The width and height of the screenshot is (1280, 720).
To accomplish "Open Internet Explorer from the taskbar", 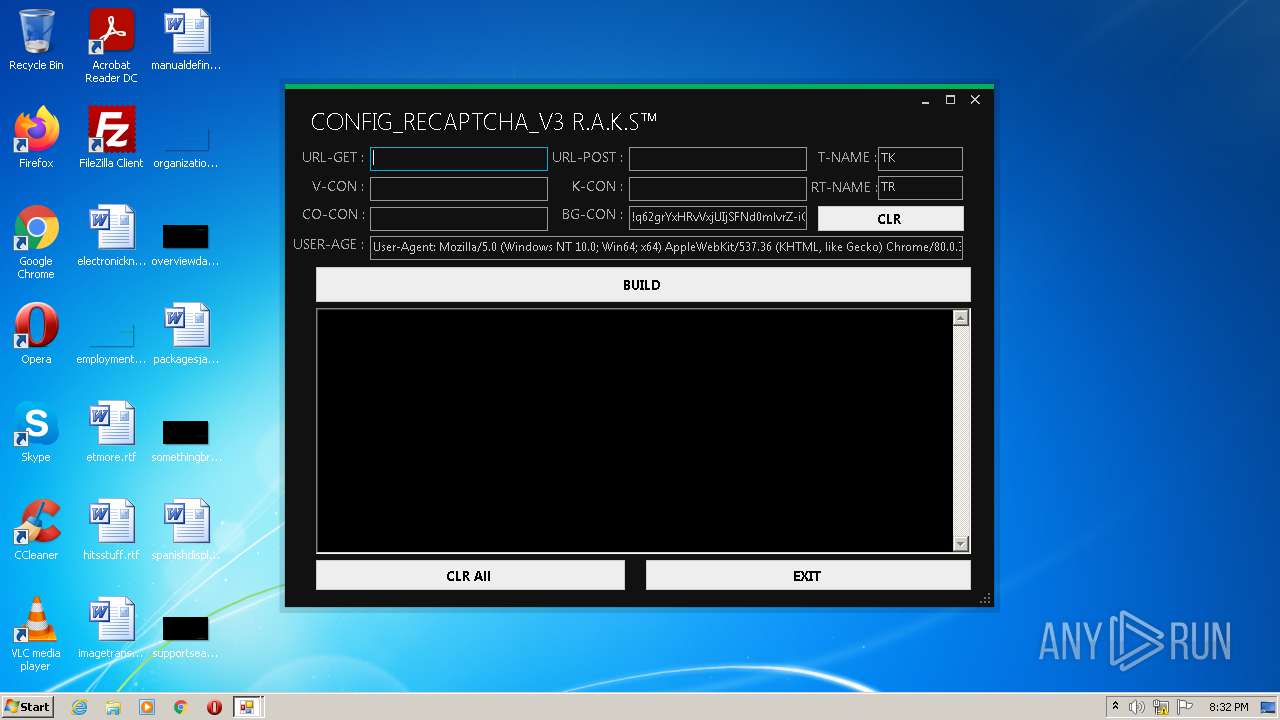I will [79, 707].
